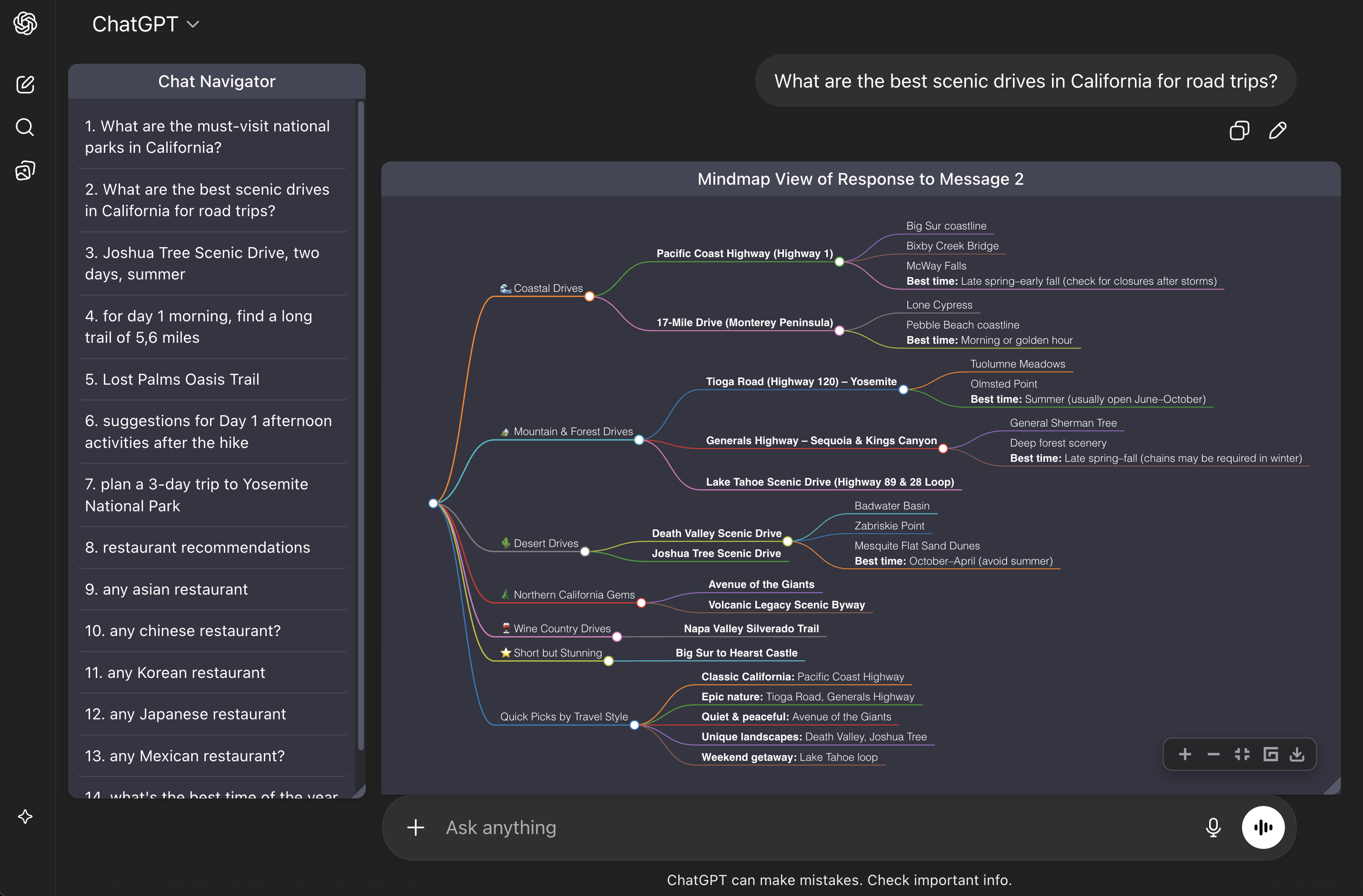This screenshot has height=896, width=1363.
Task: Click the edit message pencil icon
Action: click(x=1277, y=130)
